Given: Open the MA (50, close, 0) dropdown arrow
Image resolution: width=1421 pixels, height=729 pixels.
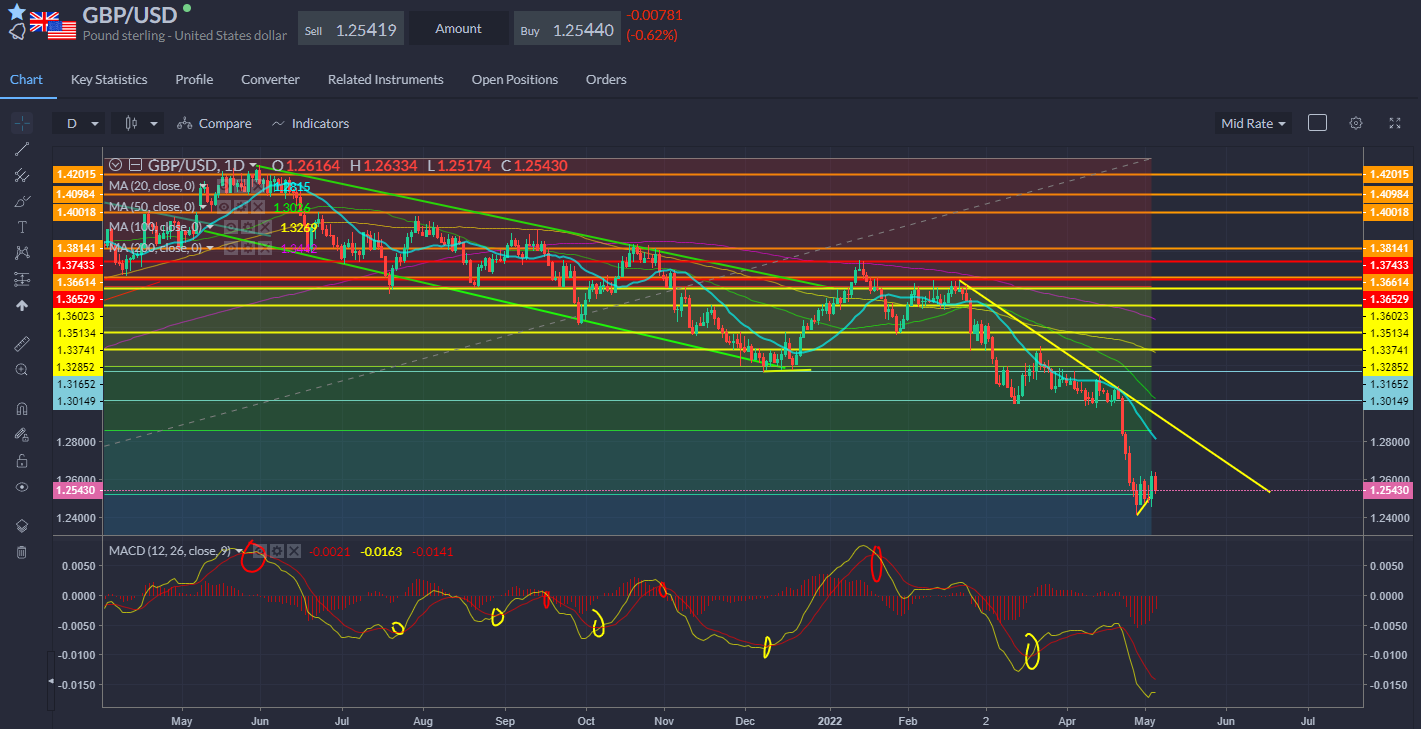Looking at the screenshot, I should [203, 207].
